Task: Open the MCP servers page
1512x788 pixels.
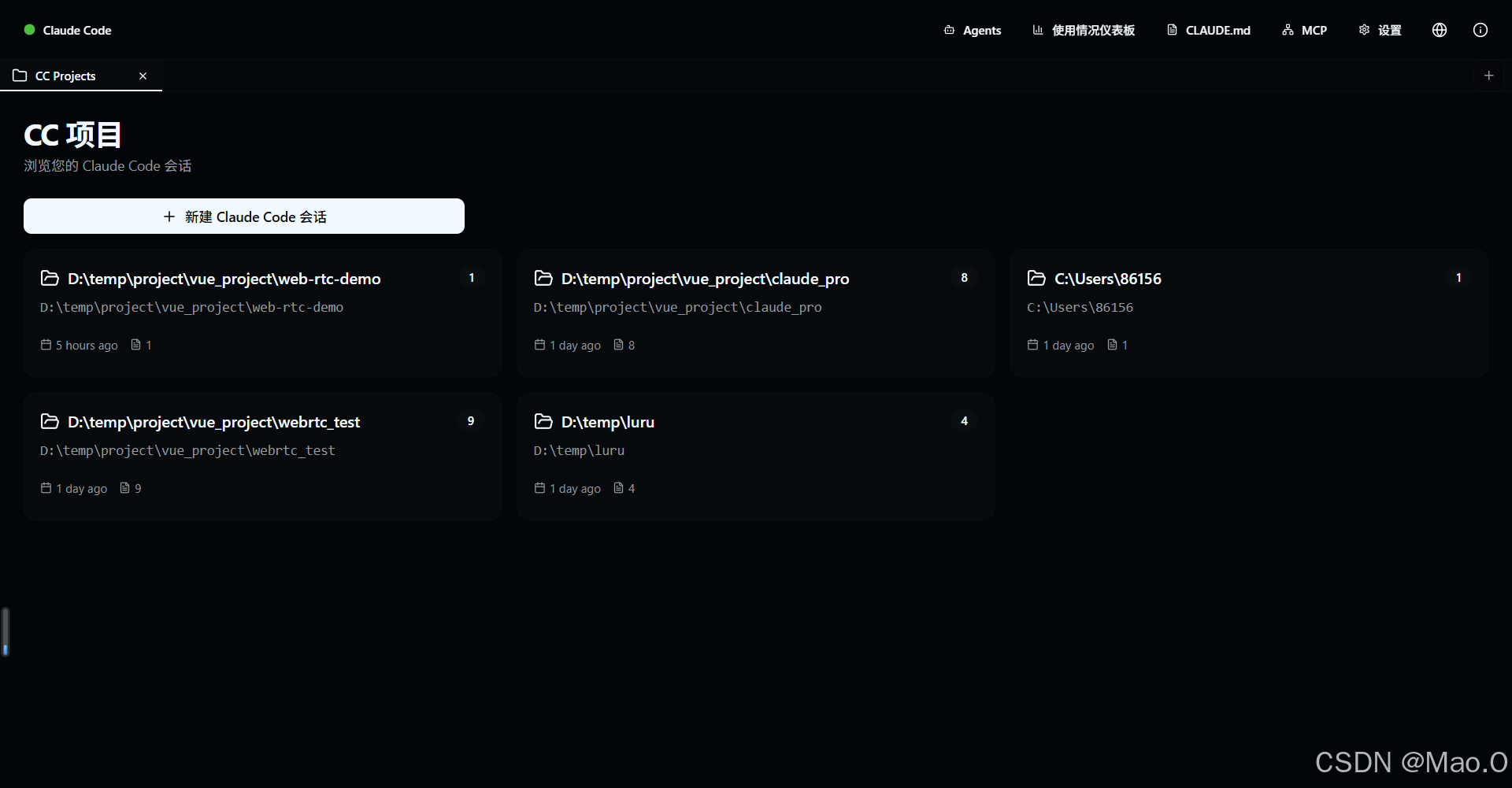Action: (1305, 30)
